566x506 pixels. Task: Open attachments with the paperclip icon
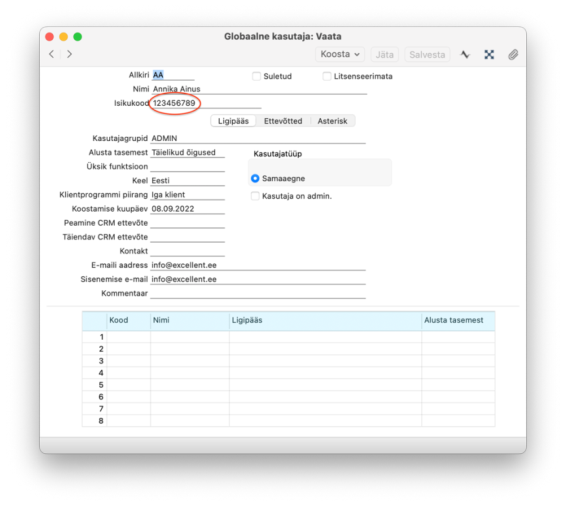(513, 54)
